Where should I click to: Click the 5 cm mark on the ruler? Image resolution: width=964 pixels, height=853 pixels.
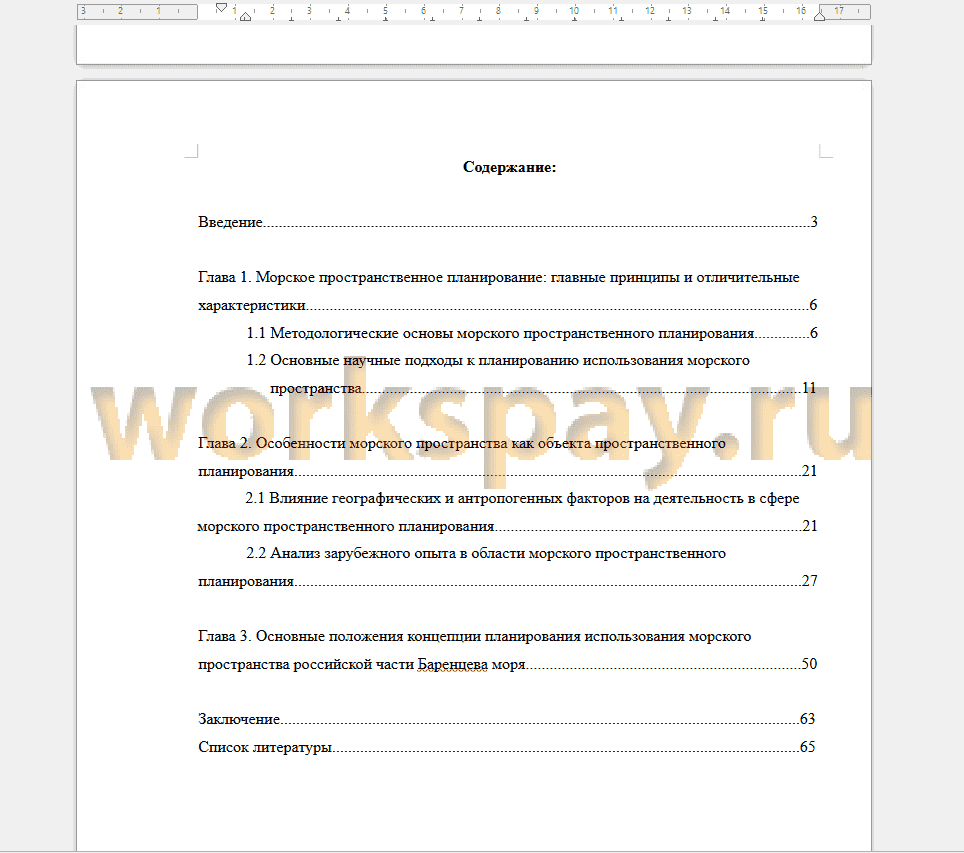[x=385, y=10]
